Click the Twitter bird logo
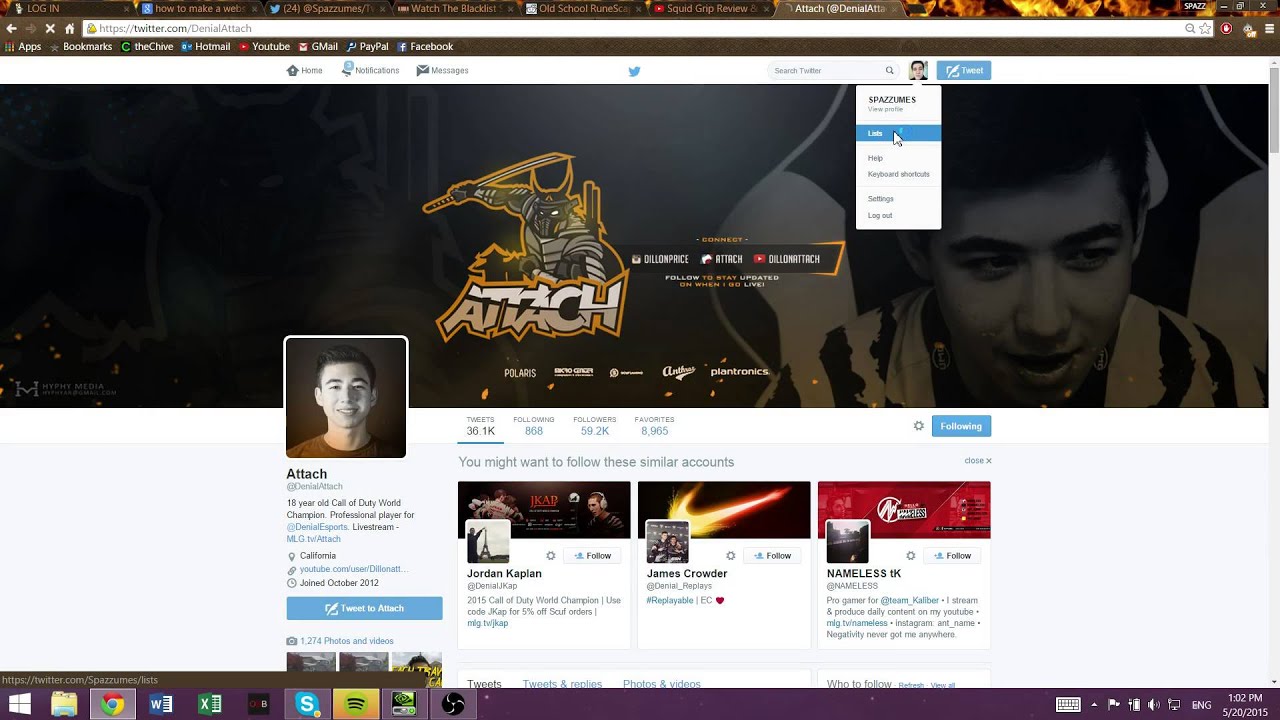 634,71
